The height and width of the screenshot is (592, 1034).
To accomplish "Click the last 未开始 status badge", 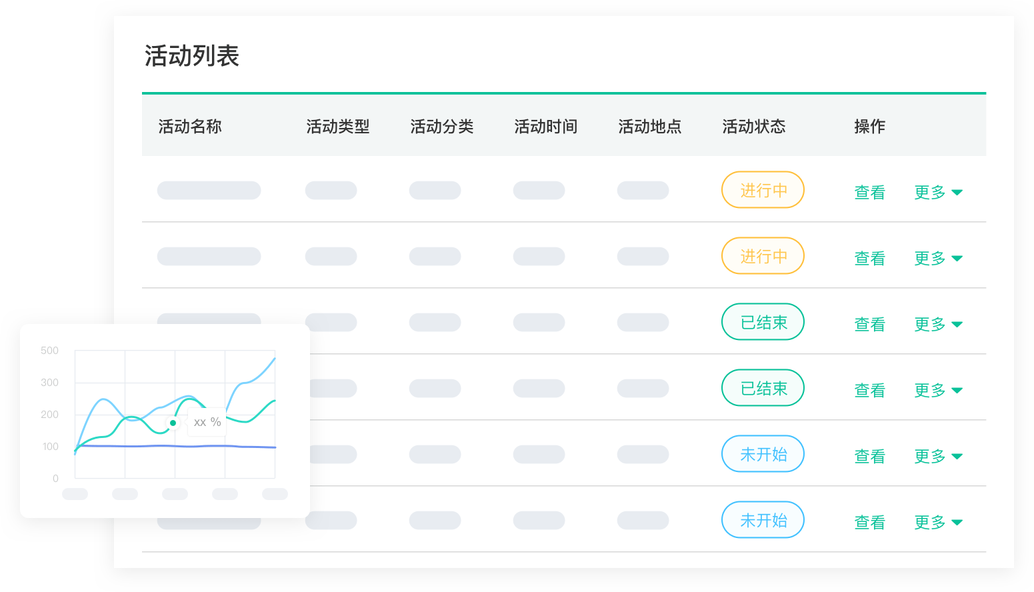I will pos(763,519).
